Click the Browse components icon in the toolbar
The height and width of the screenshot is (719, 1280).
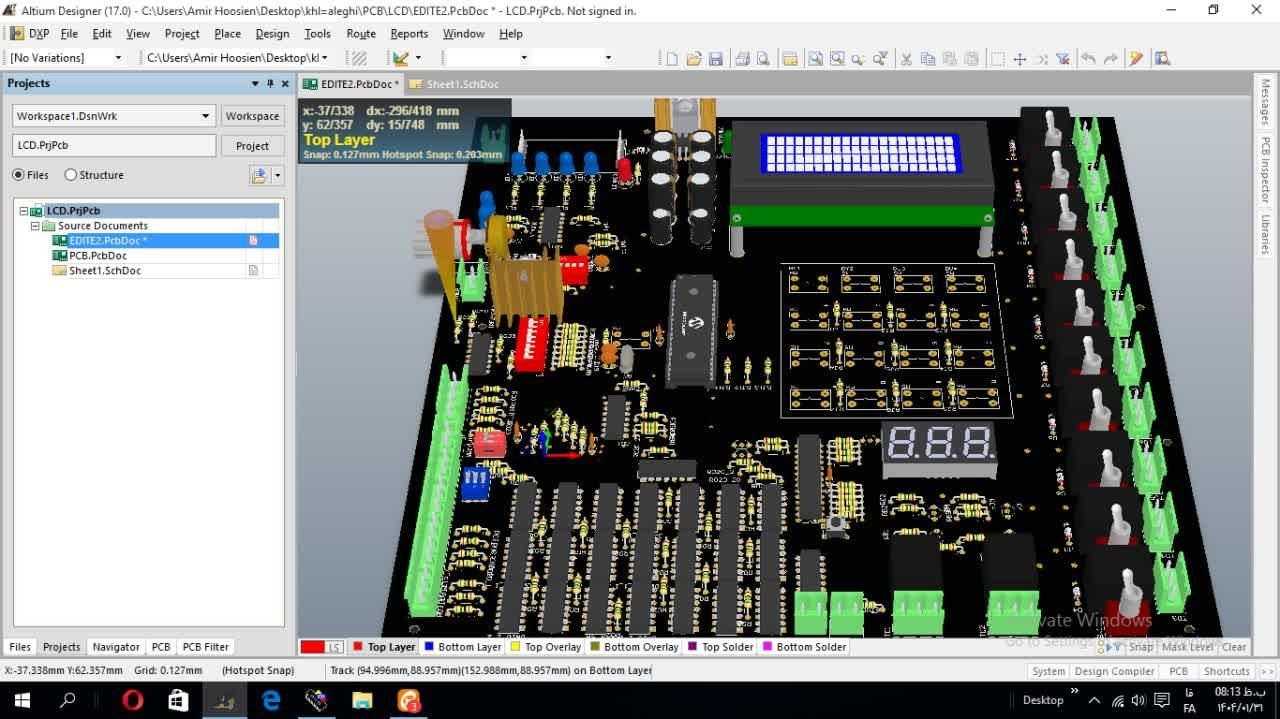(1162, 58)
